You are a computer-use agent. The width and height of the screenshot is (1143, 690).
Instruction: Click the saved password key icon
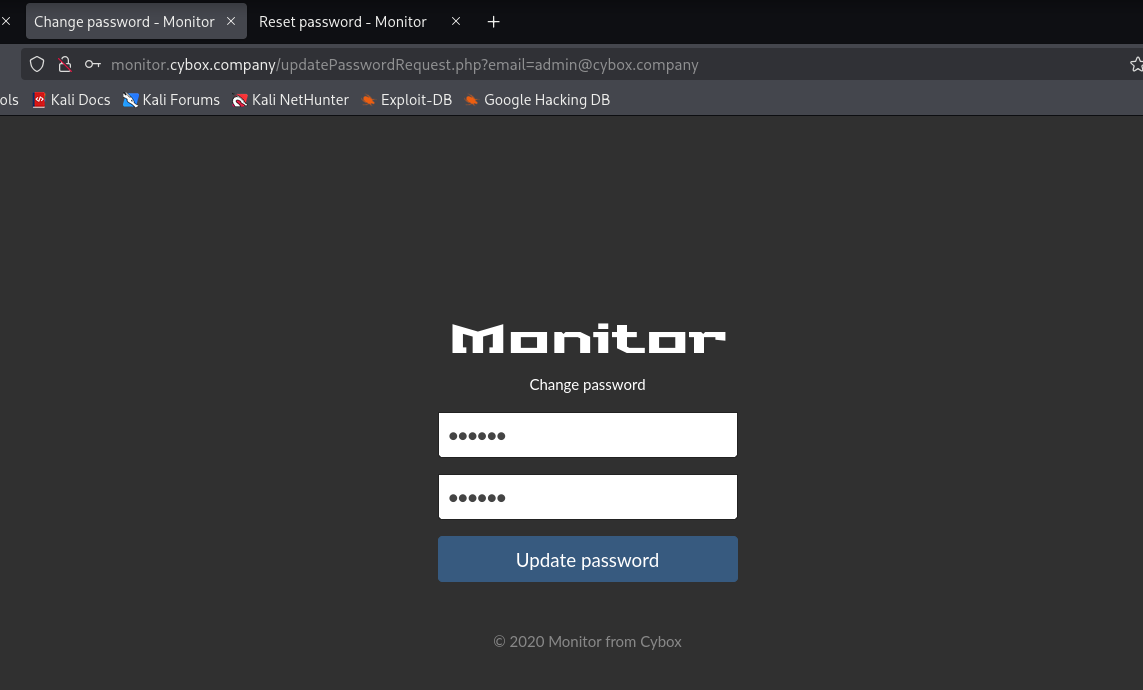tap(93, 64)
